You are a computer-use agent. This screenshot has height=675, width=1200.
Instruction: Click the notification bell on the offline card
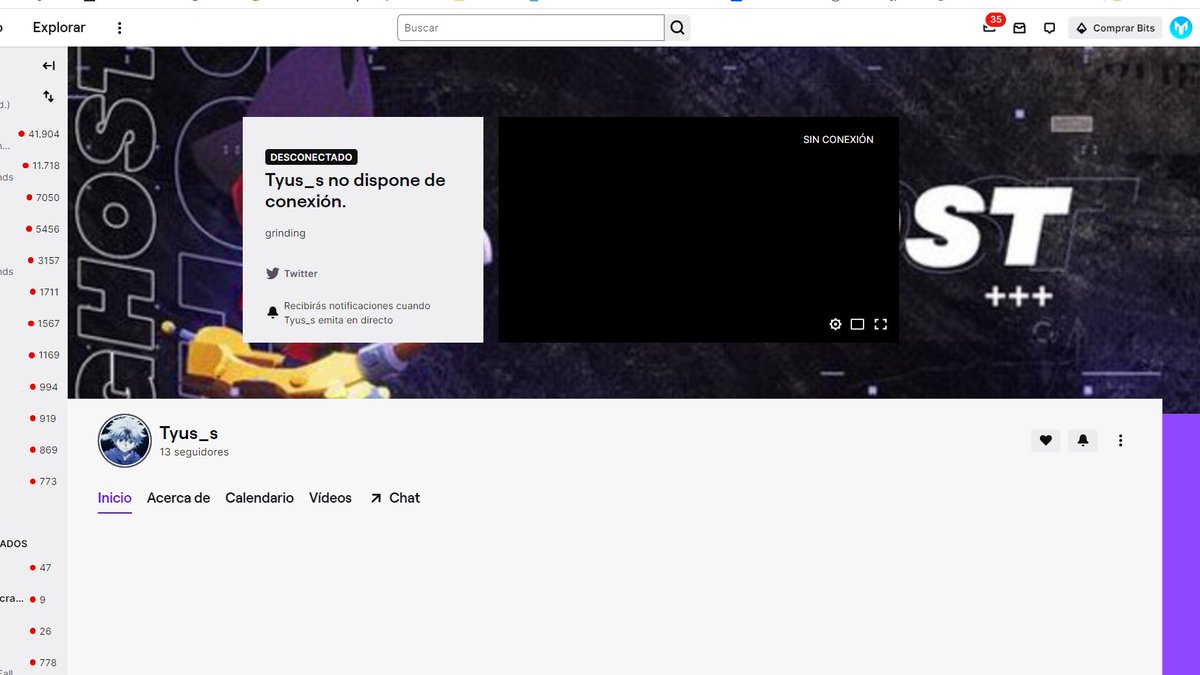pos(272,313)
